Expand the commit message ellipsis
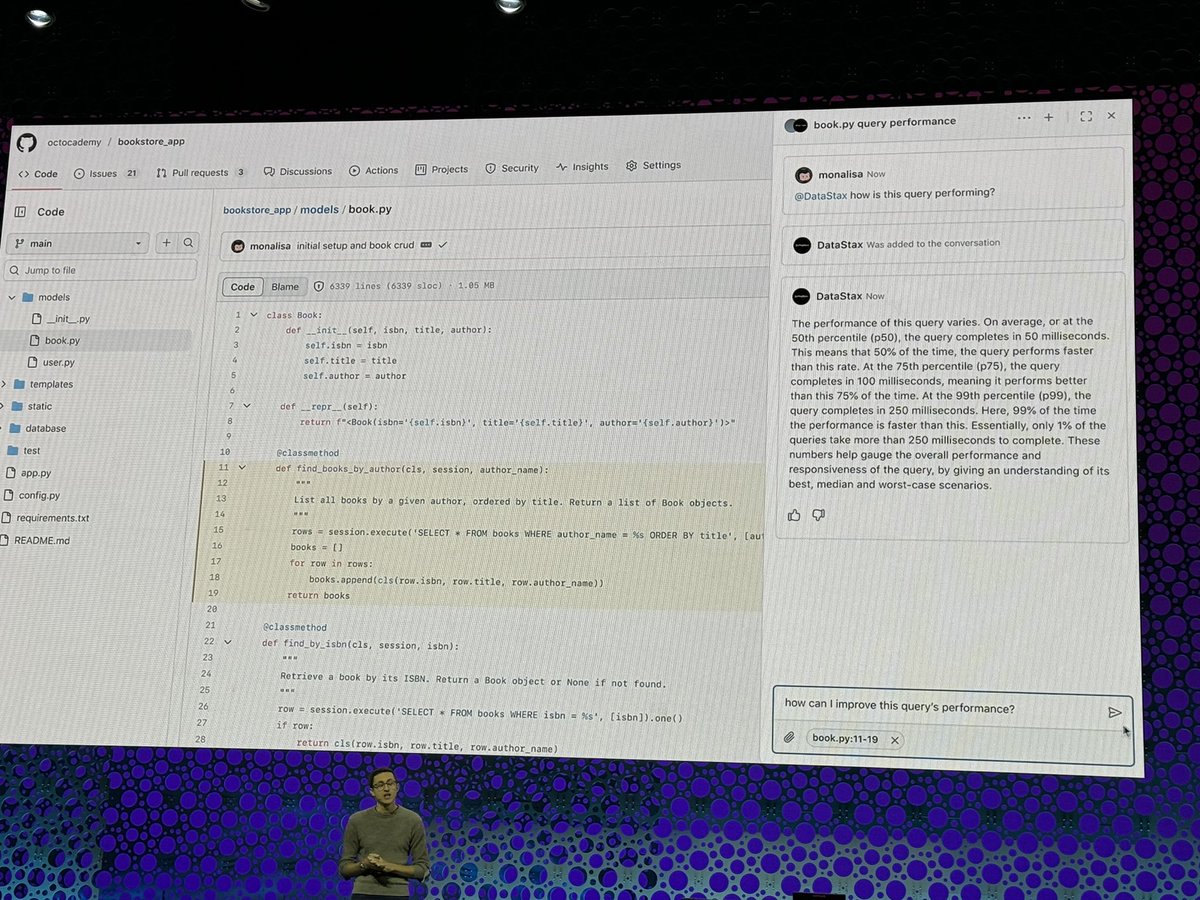Image resolution: width=1200 pixels, height=900 pixels. pyautogui.click(x=426, y=244)
